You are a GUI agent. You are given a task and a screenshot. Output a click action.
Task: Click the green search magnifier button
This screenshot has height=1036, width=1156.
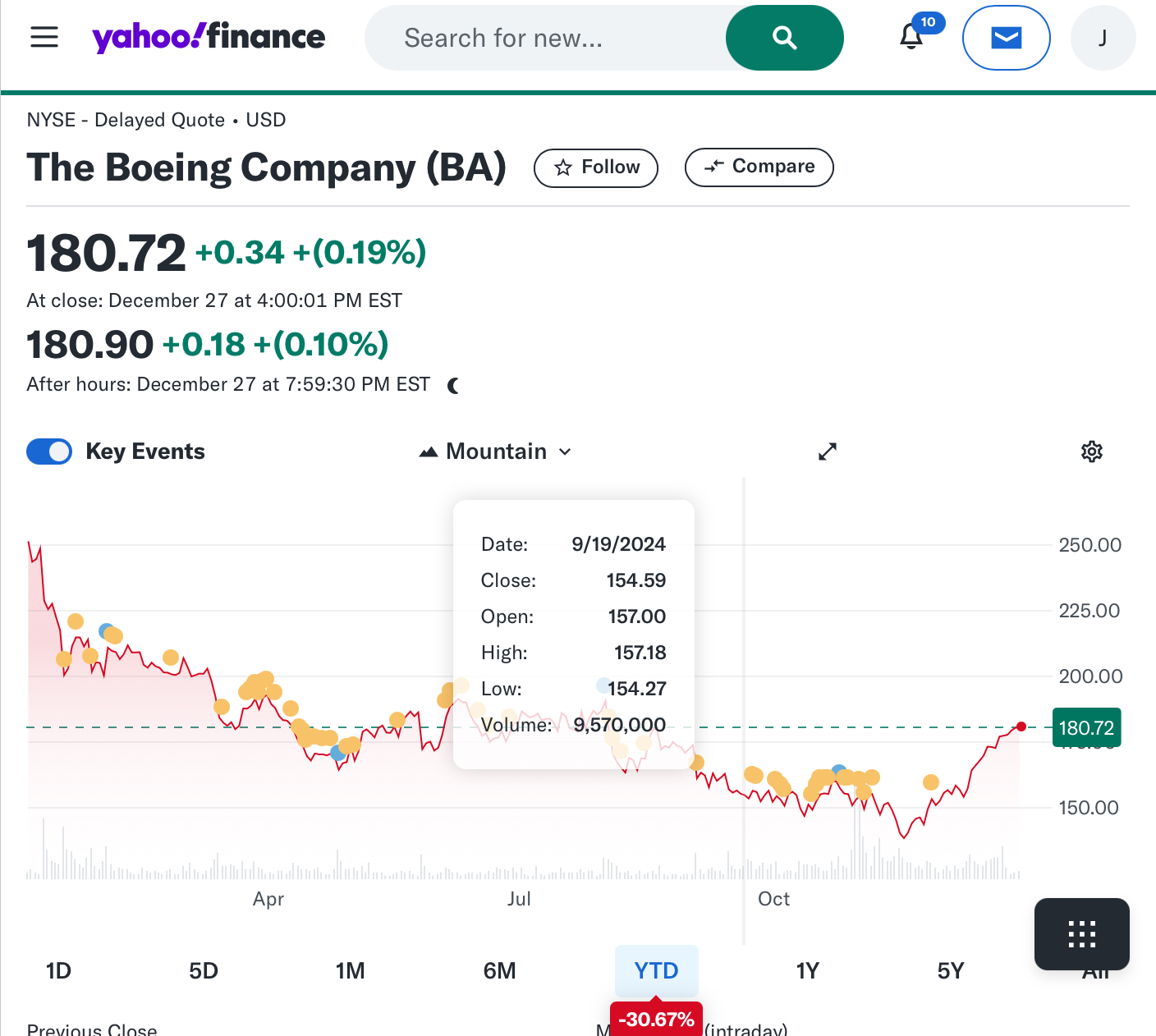tap(784, 38)
